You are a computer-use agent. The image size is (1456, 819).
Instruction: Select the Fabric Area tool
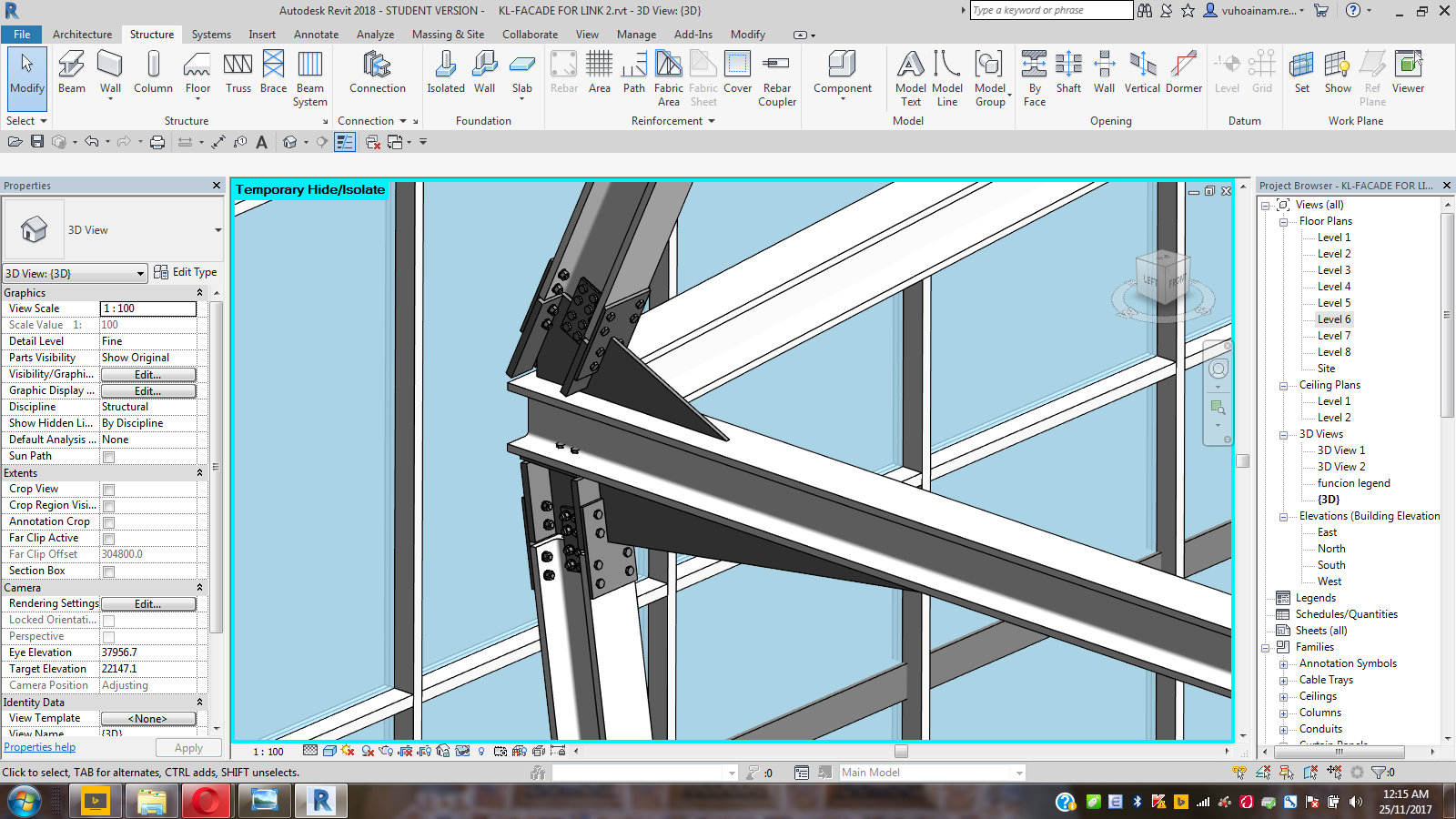[x=668, y=78]
